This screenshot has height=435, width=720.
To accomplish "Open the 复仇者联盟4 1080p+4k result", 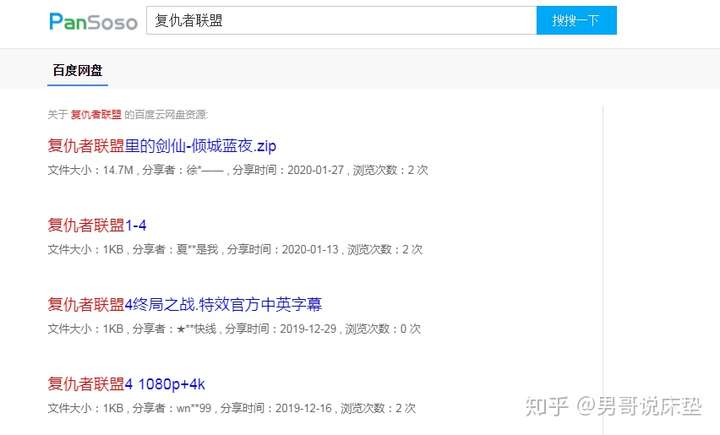I will coord(126,384).
